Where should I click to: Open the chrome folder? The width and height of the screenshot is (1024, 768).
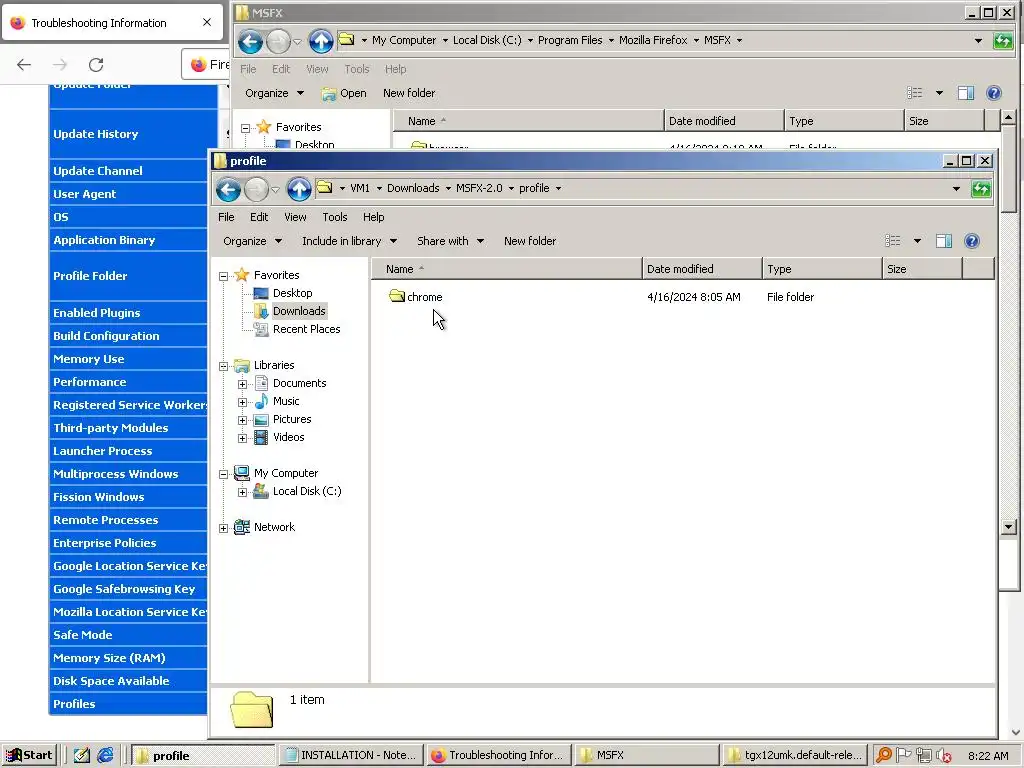(415, 296)
